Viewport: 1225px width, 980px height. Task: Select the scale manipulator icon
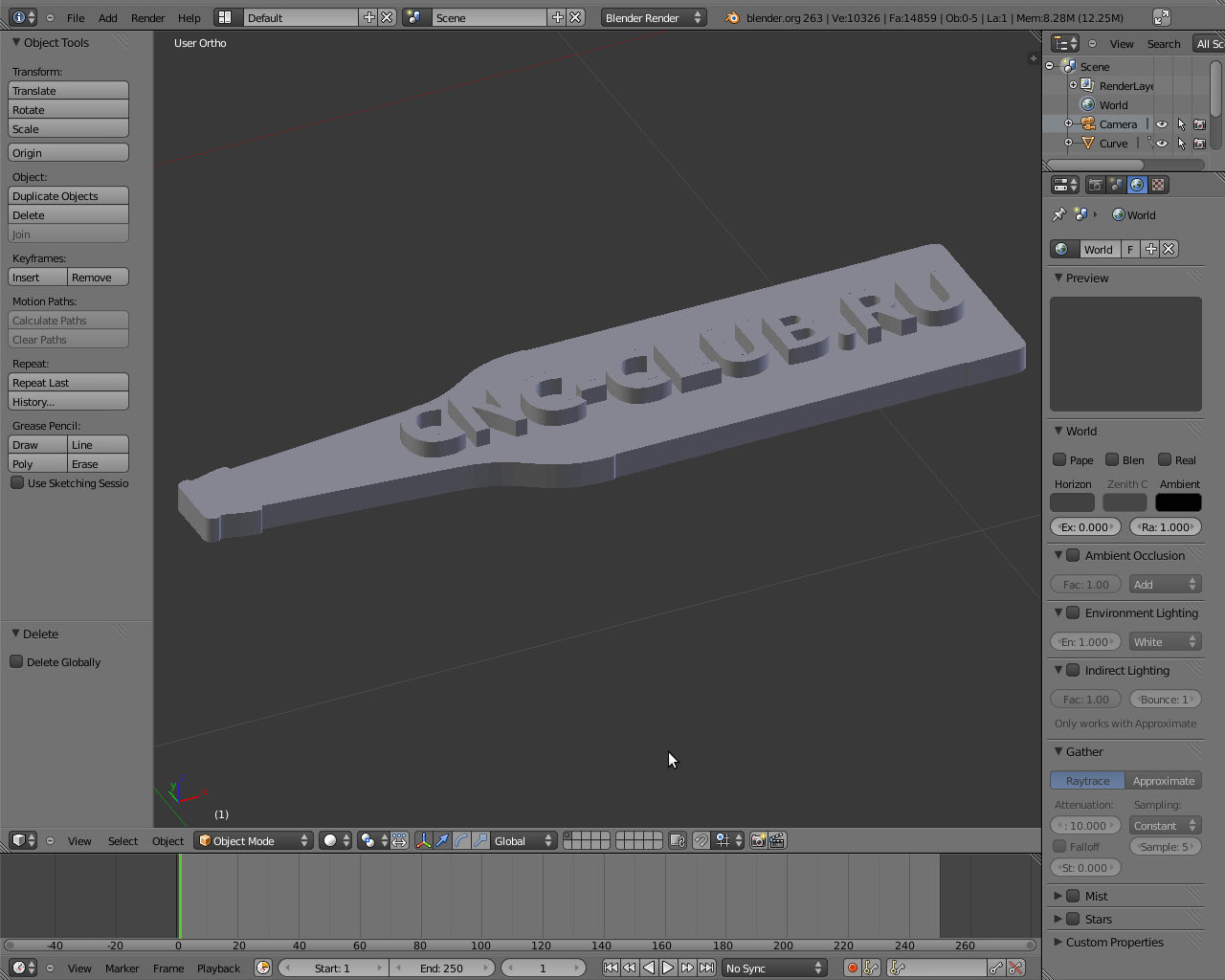pyautogui.click(x=480, y=840)
